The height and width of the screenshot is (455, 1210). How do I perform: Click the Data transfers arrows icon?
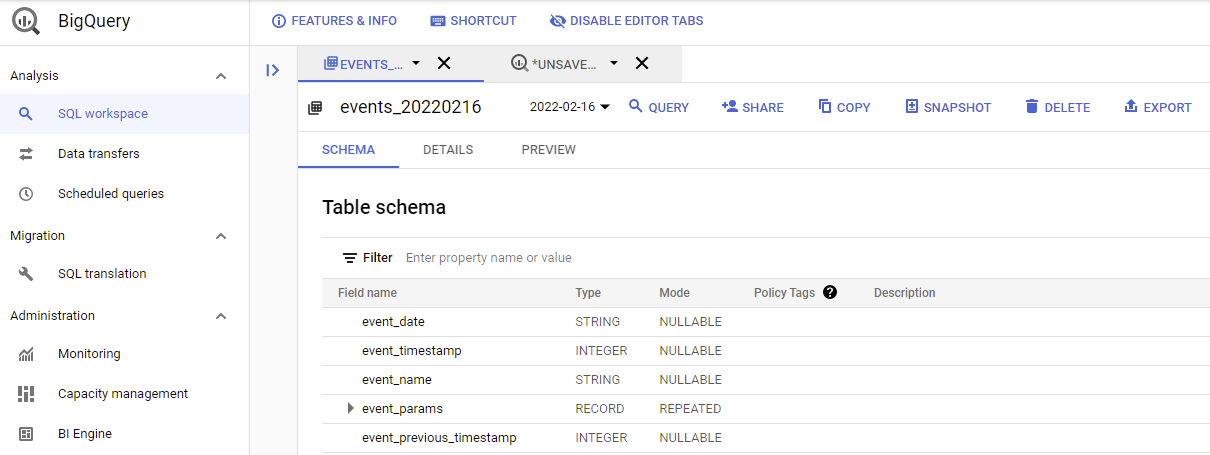pyautogui.click(x=27, y=154)
